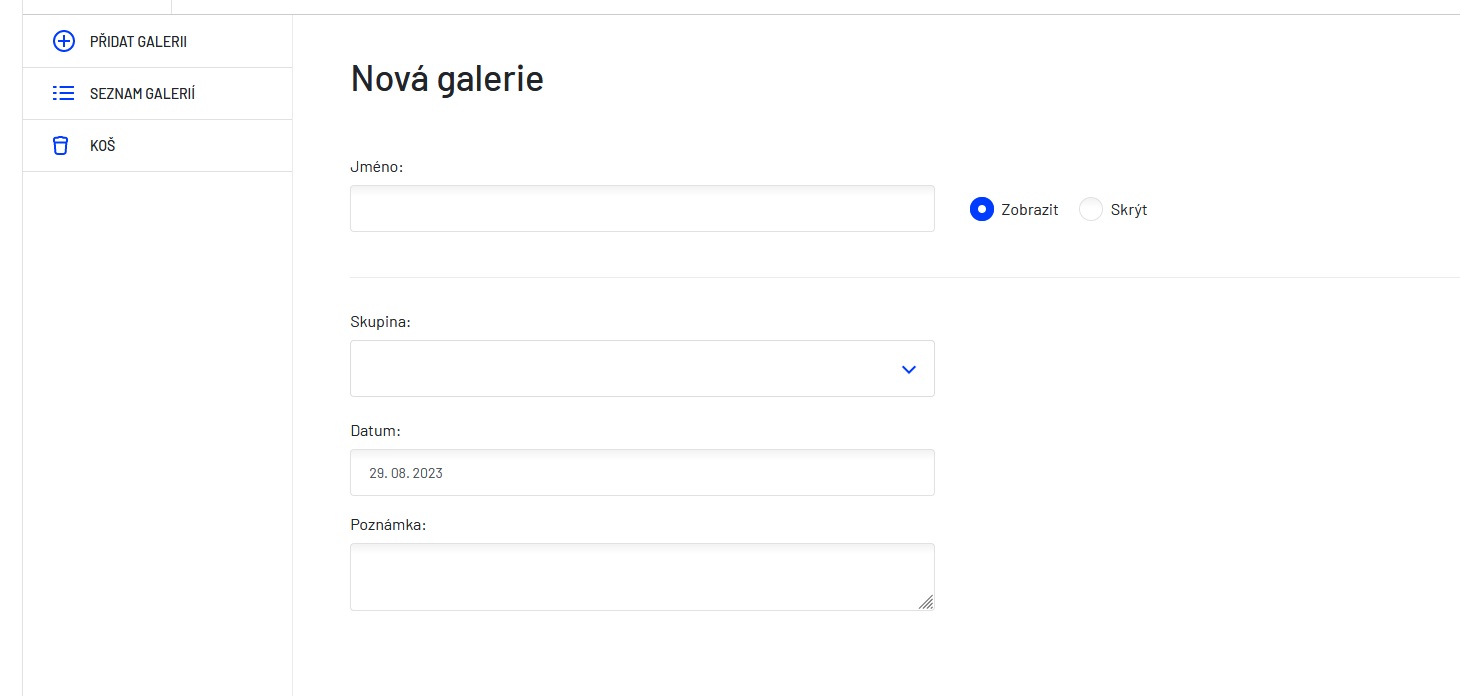Select the Skrýt radio button circle
Viewport: 1460px width, 696px height.
(x=1091, y=209)
